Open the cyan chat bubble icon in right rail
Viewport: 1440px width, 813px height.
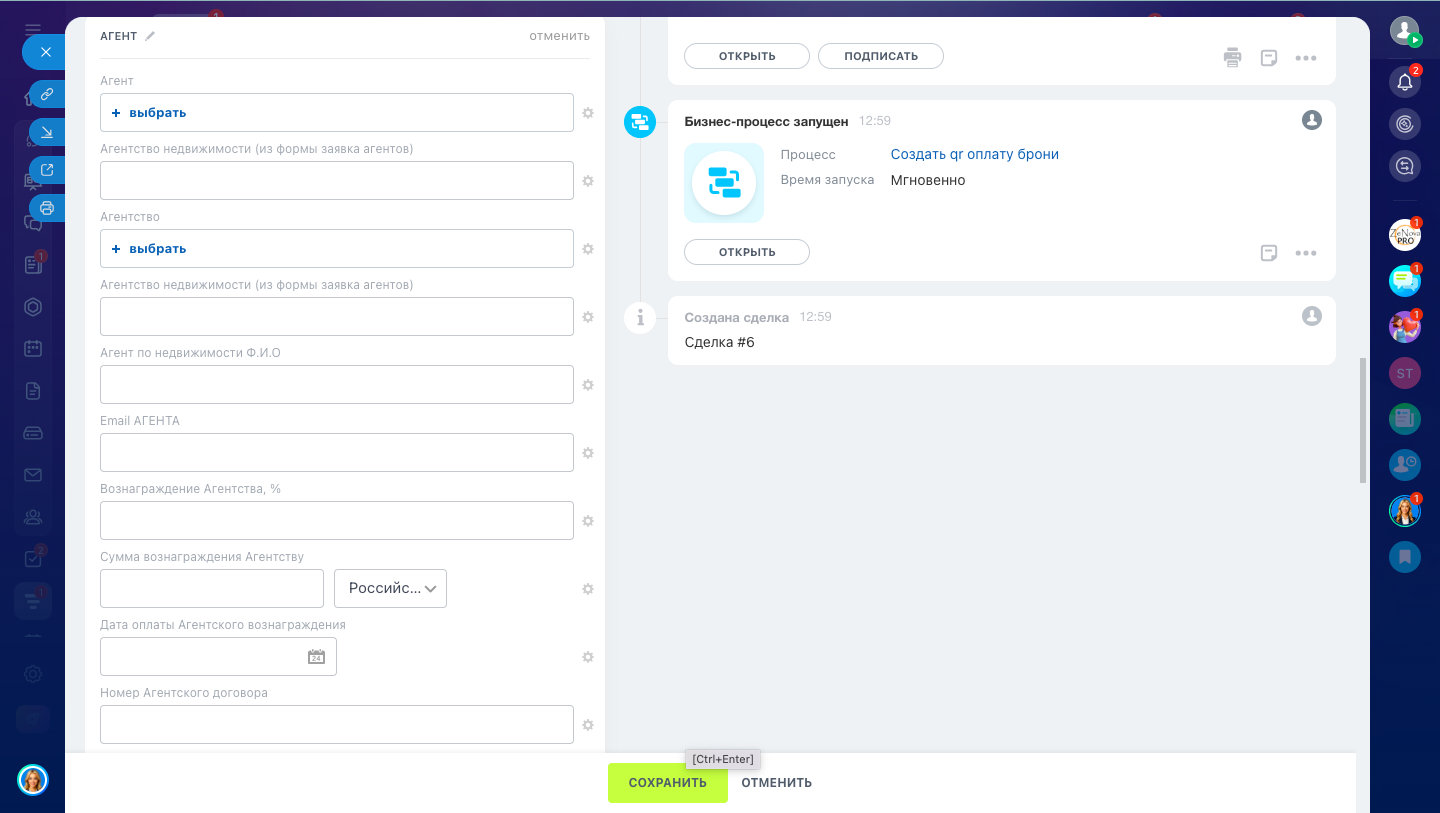pos(1405,281)
